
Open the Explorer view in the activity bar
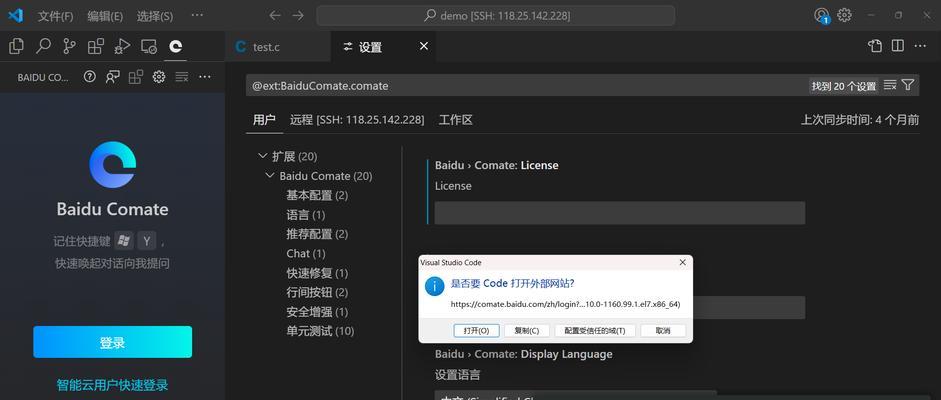[x=17, y=46]
